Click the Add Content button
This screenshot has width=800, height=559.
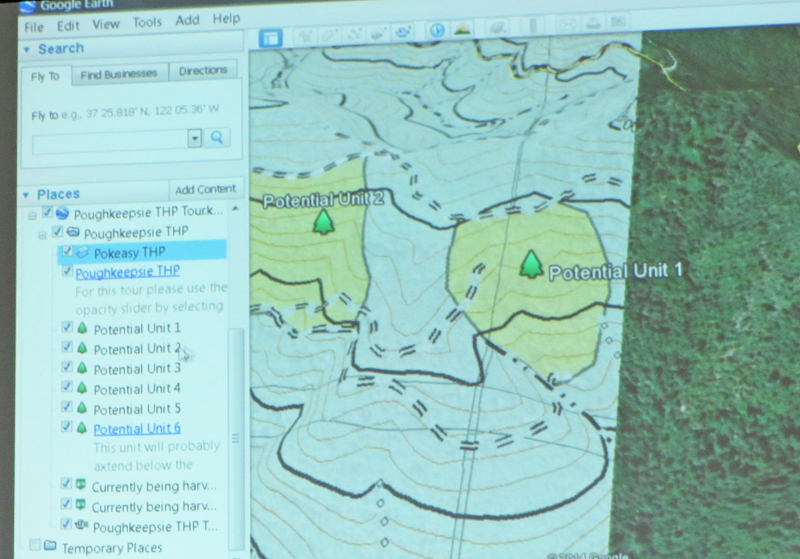coord(205,190)
